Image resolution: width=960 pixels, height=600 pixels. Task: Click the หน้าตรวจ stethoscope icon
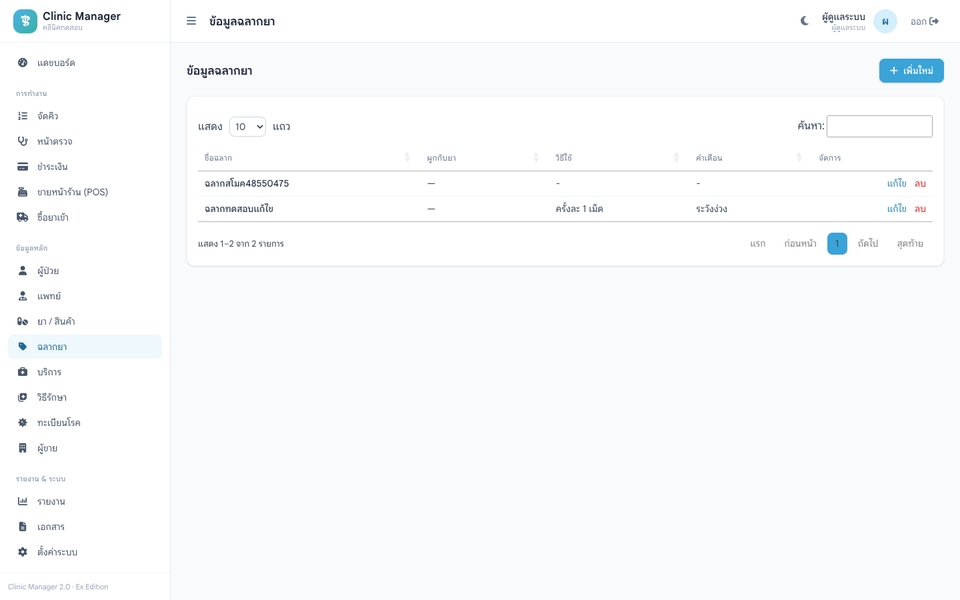coord(23,141)
